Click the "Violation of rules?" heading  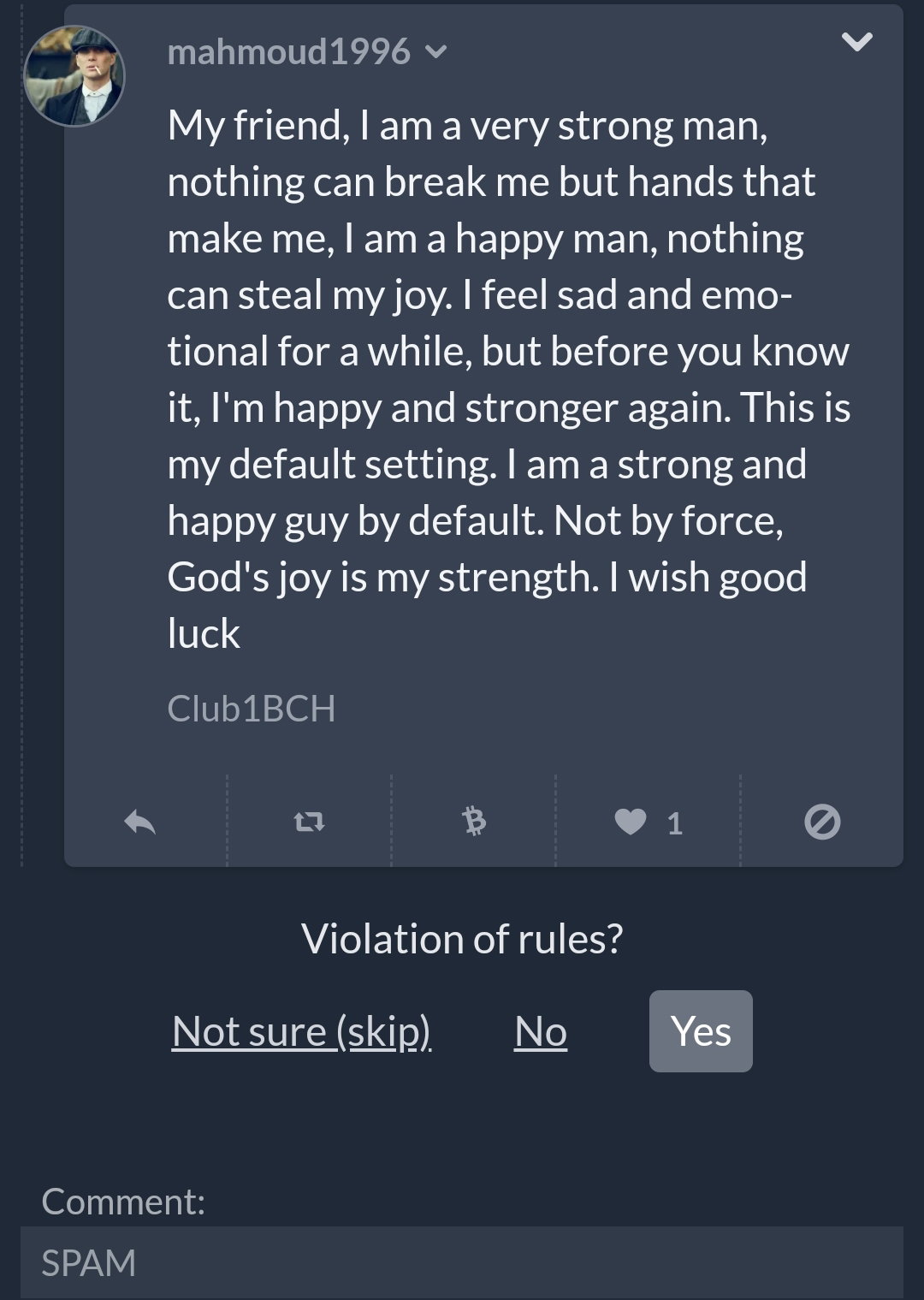tap(462, 939)
